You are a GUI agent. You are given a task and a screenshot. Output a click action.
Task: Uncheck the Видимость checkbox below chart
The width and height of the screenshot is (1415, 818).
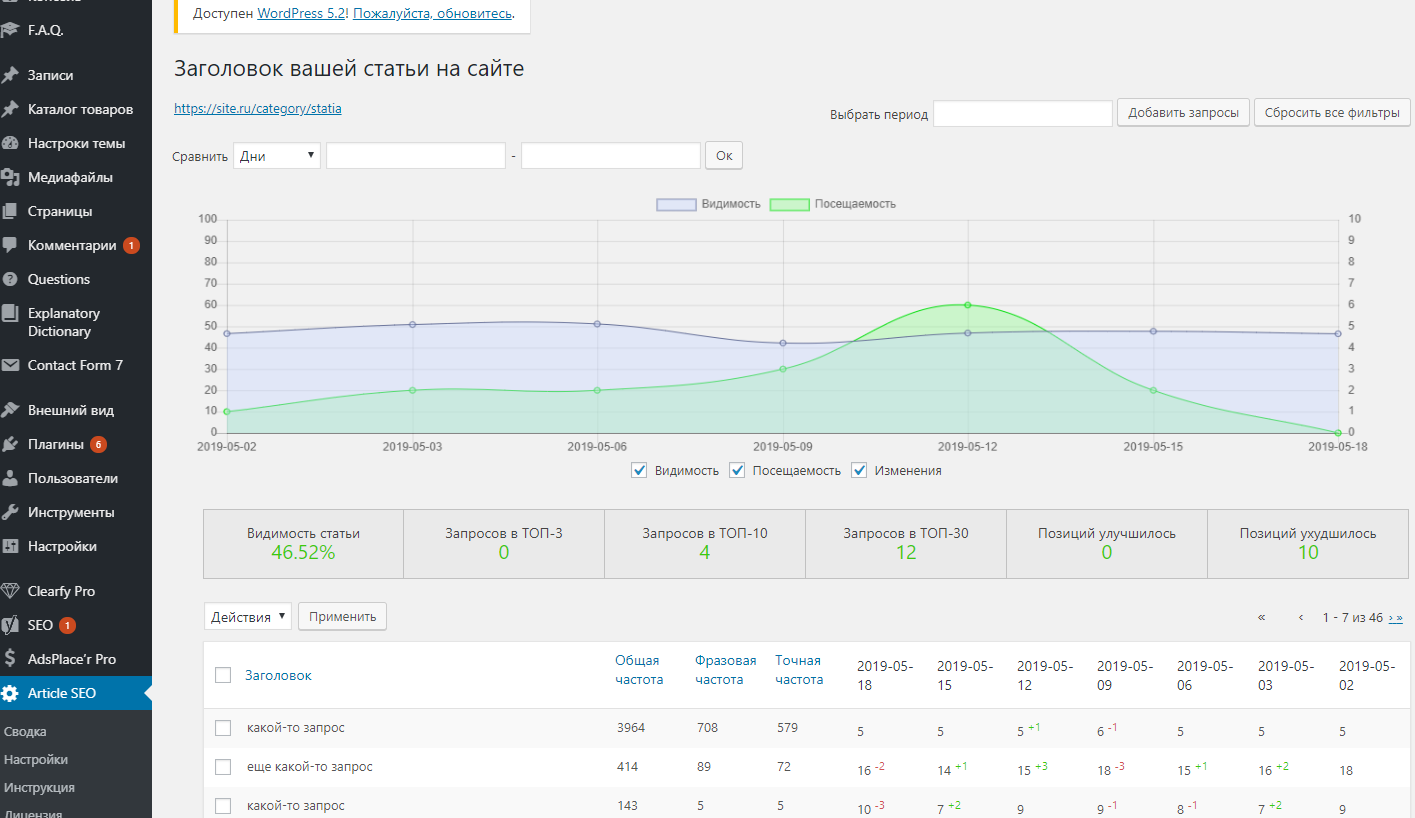640,470
